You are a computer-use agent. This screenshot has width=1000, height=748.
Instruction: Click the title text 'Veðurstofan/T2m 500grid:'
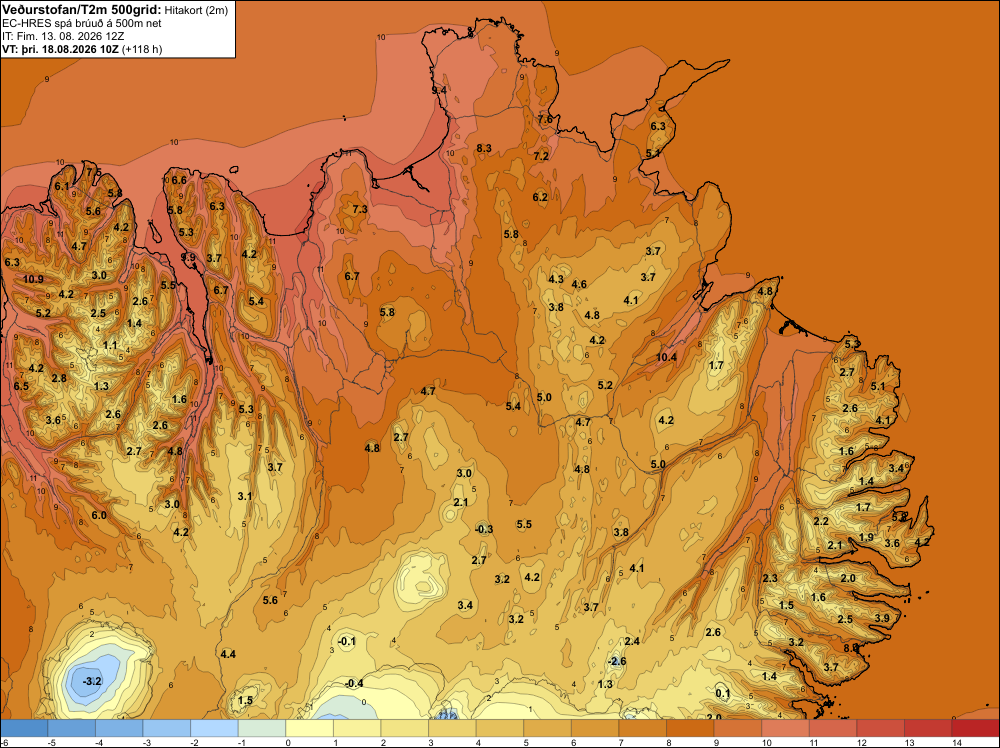point(82,9)
